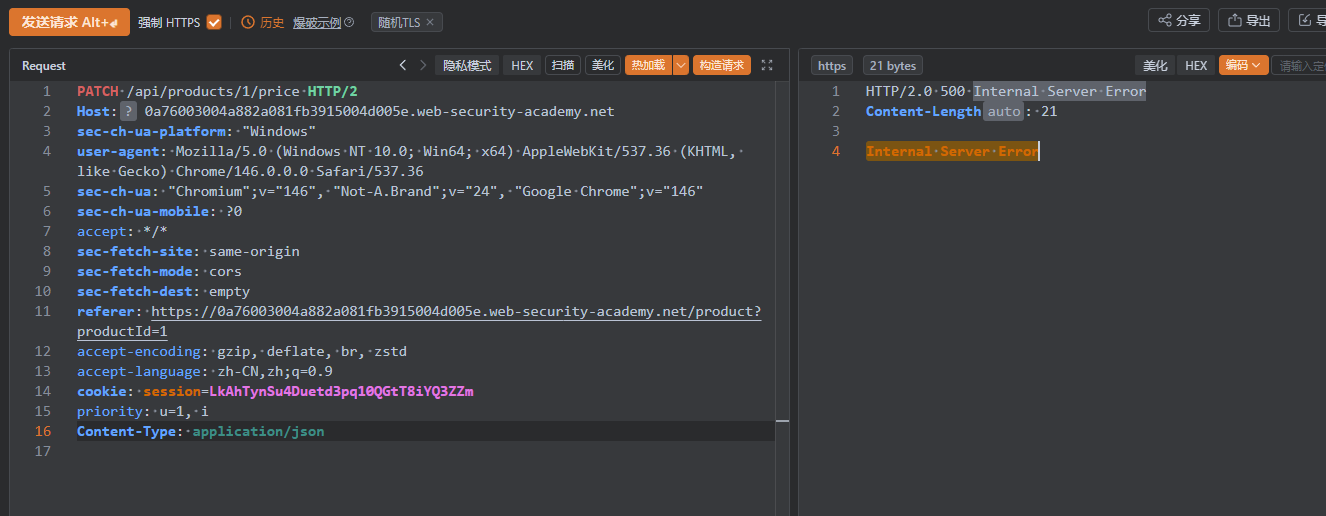Expand Request editor to fullscreen
This screenshot has height=516, width=1326.
767,65
